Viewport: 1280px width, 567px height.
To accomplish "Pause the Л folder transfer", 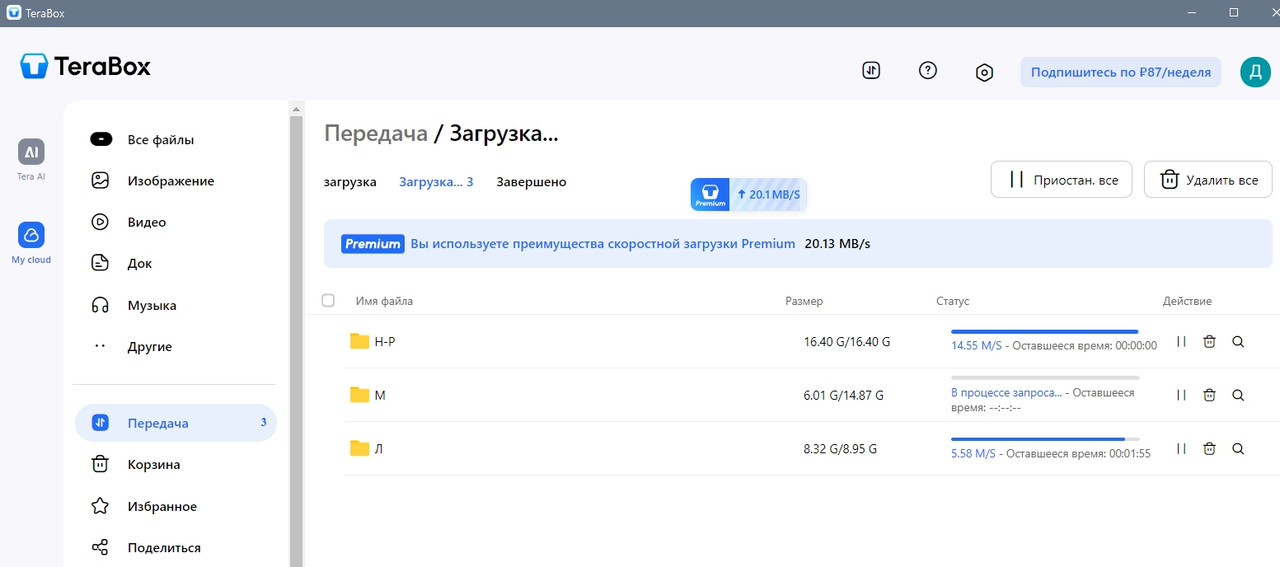I will coord(1181,449).
